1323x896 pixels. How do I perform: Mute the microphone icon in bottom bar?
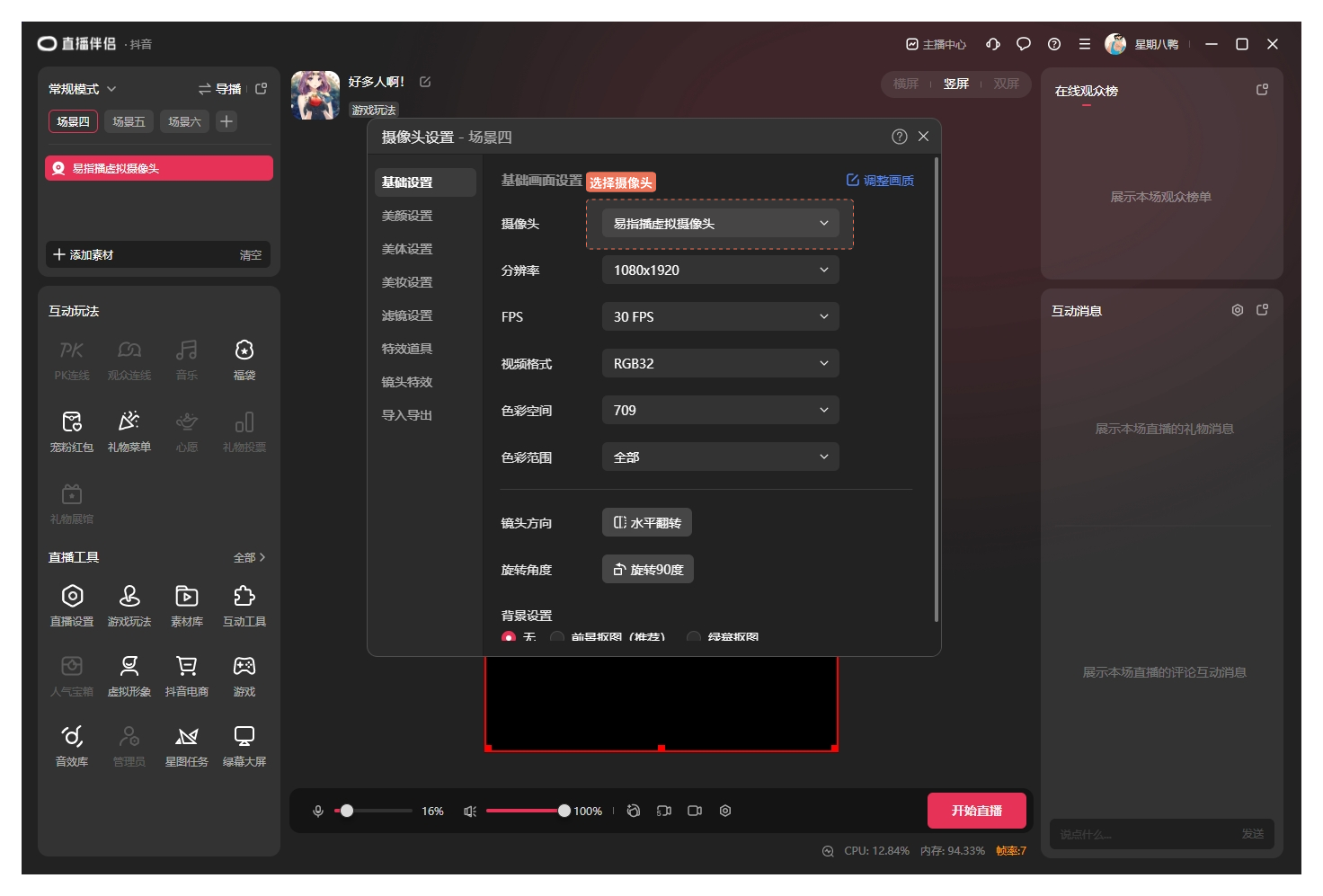318,812
